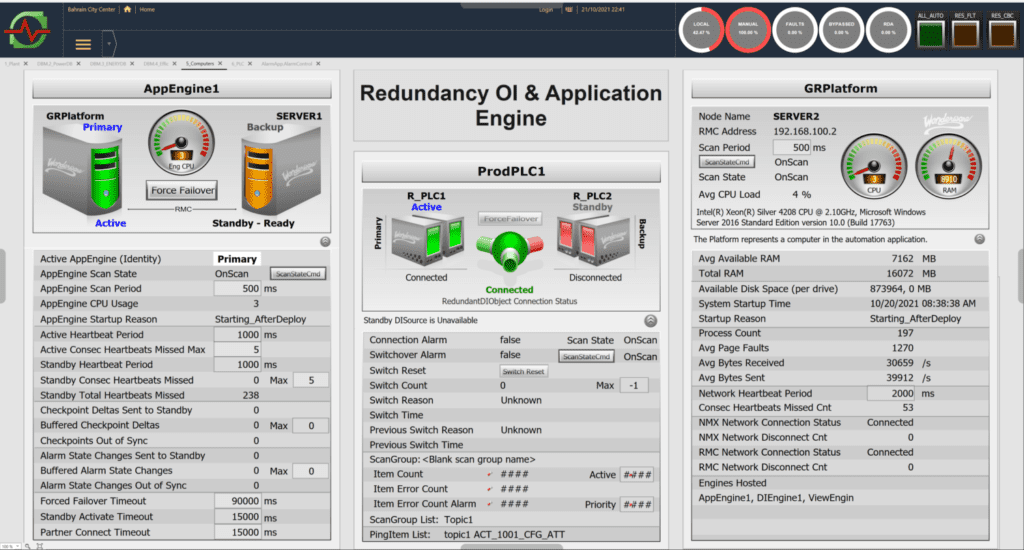Click the Partner Connect Timeout 15000 field

click(x=237, y=532)
